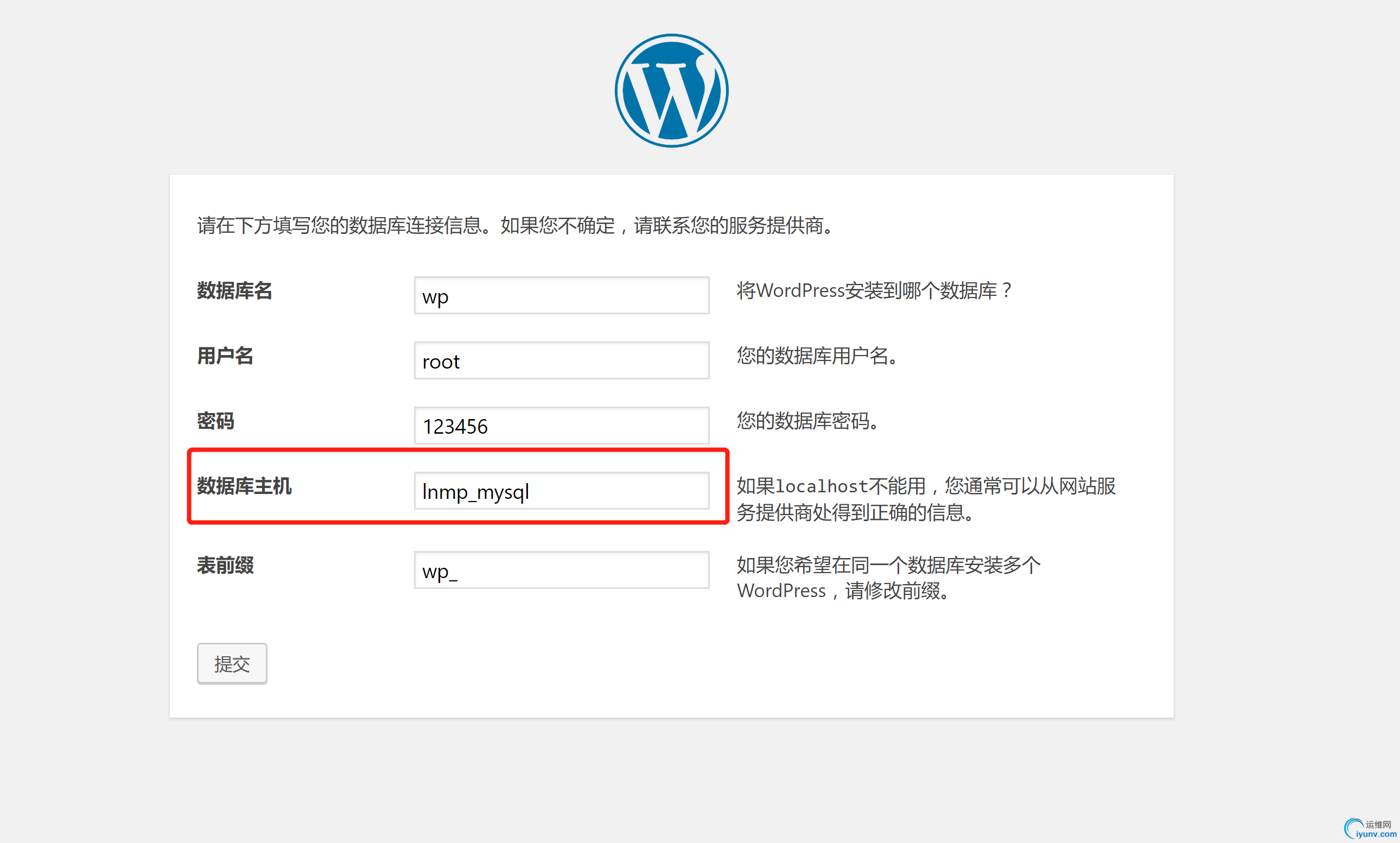Click the 密码 label
The width and height of the screenshot is (1400, 843).
point(216,421)
